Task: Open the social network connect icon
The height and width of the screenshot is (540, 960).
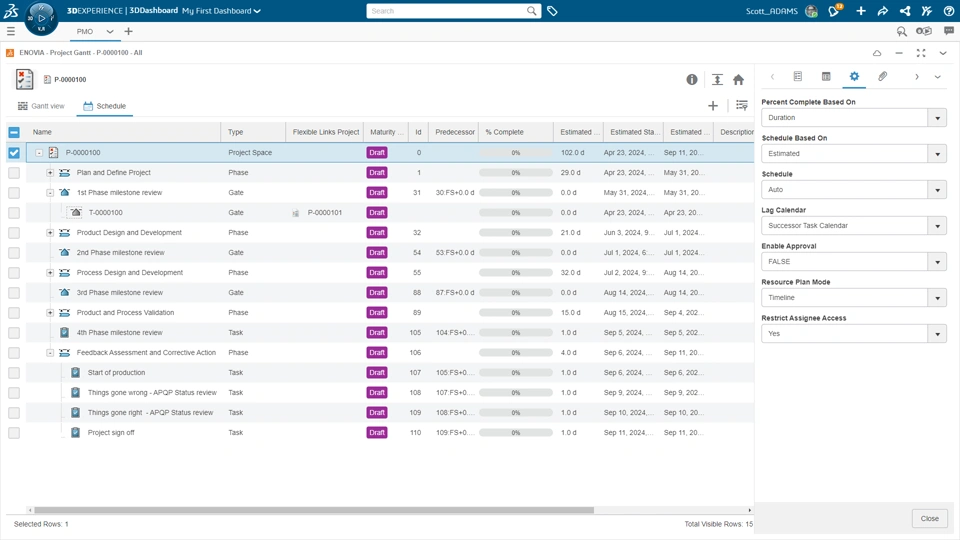Action: (x=905, y=10)
